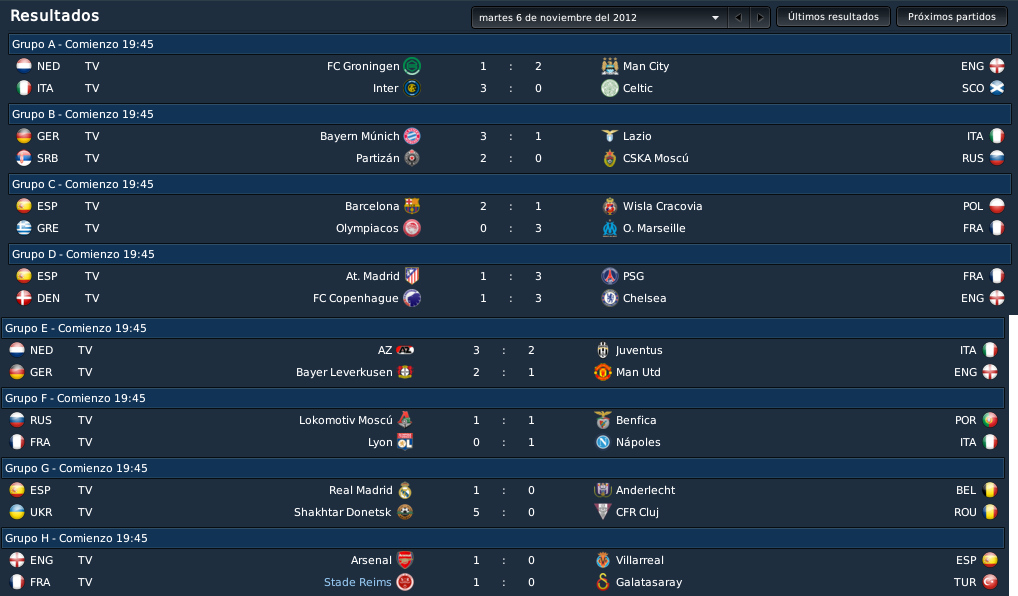1018x596 pixels.
Task: Click the Bayern Múnich club badge
Action: pos(412,136)
